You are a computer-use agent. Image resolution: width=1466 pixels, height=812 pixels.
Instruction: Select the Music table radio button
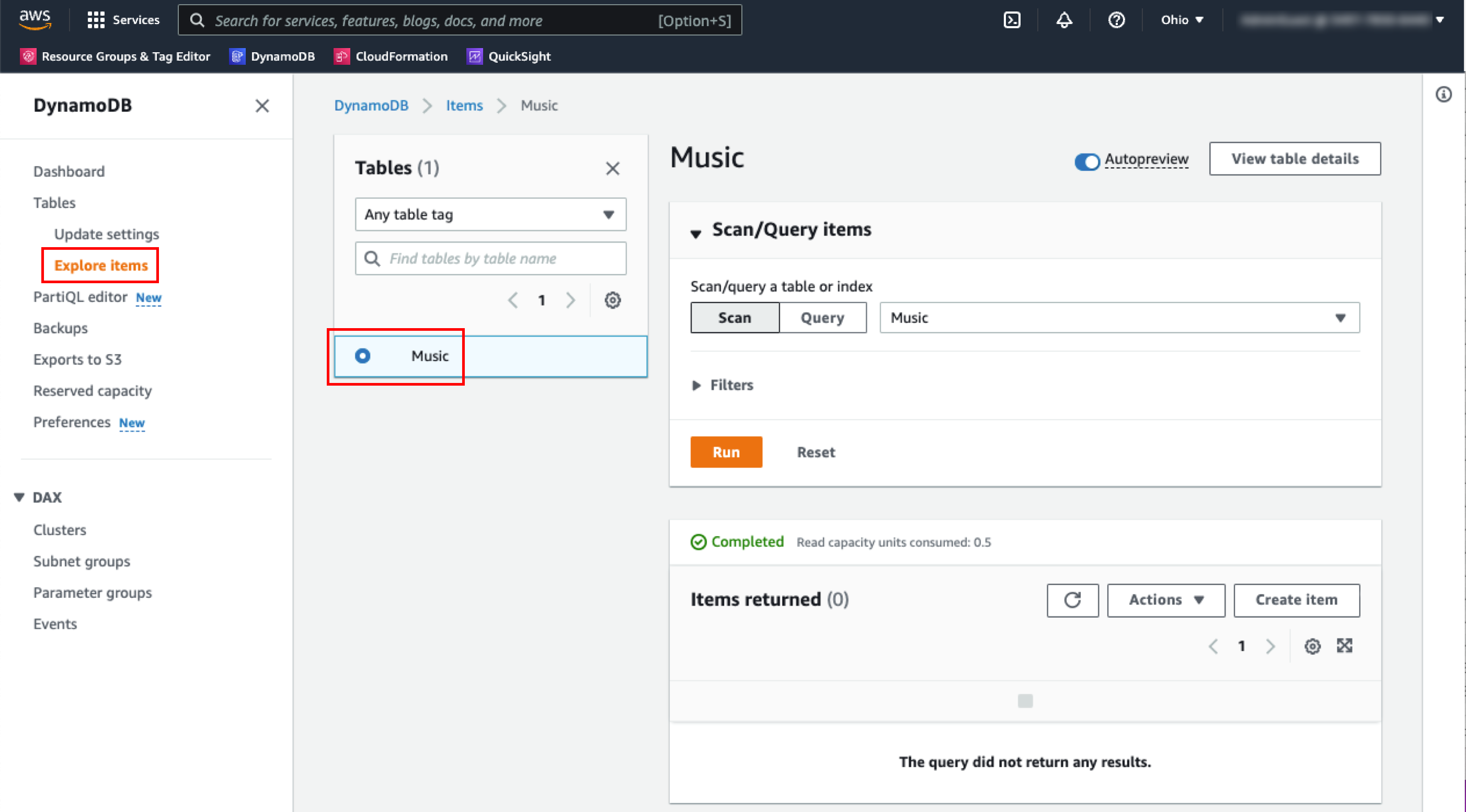point(362,356)
